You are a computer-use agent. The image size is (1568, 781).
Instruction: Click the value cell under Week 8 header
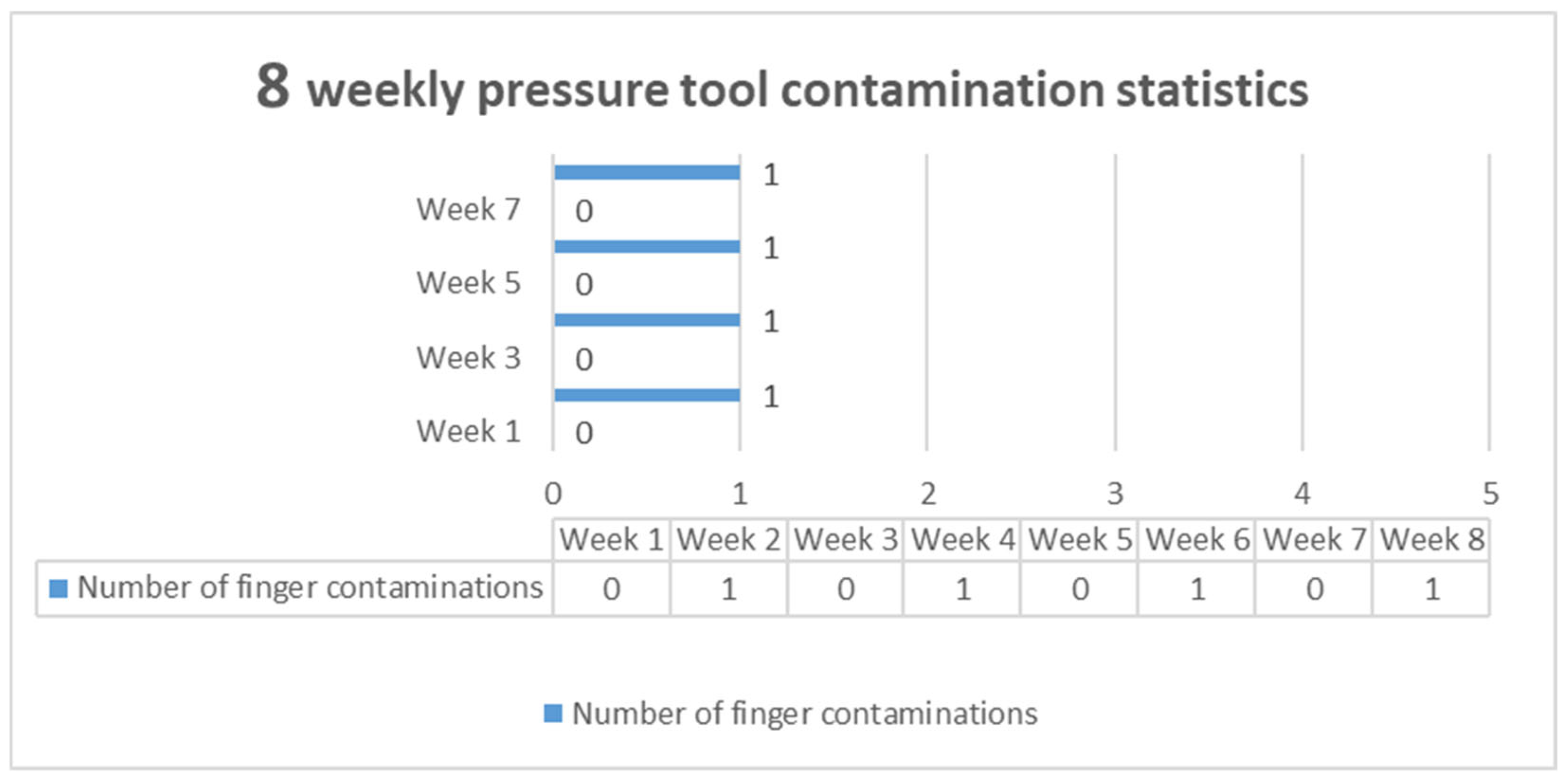pos(1432,589)
